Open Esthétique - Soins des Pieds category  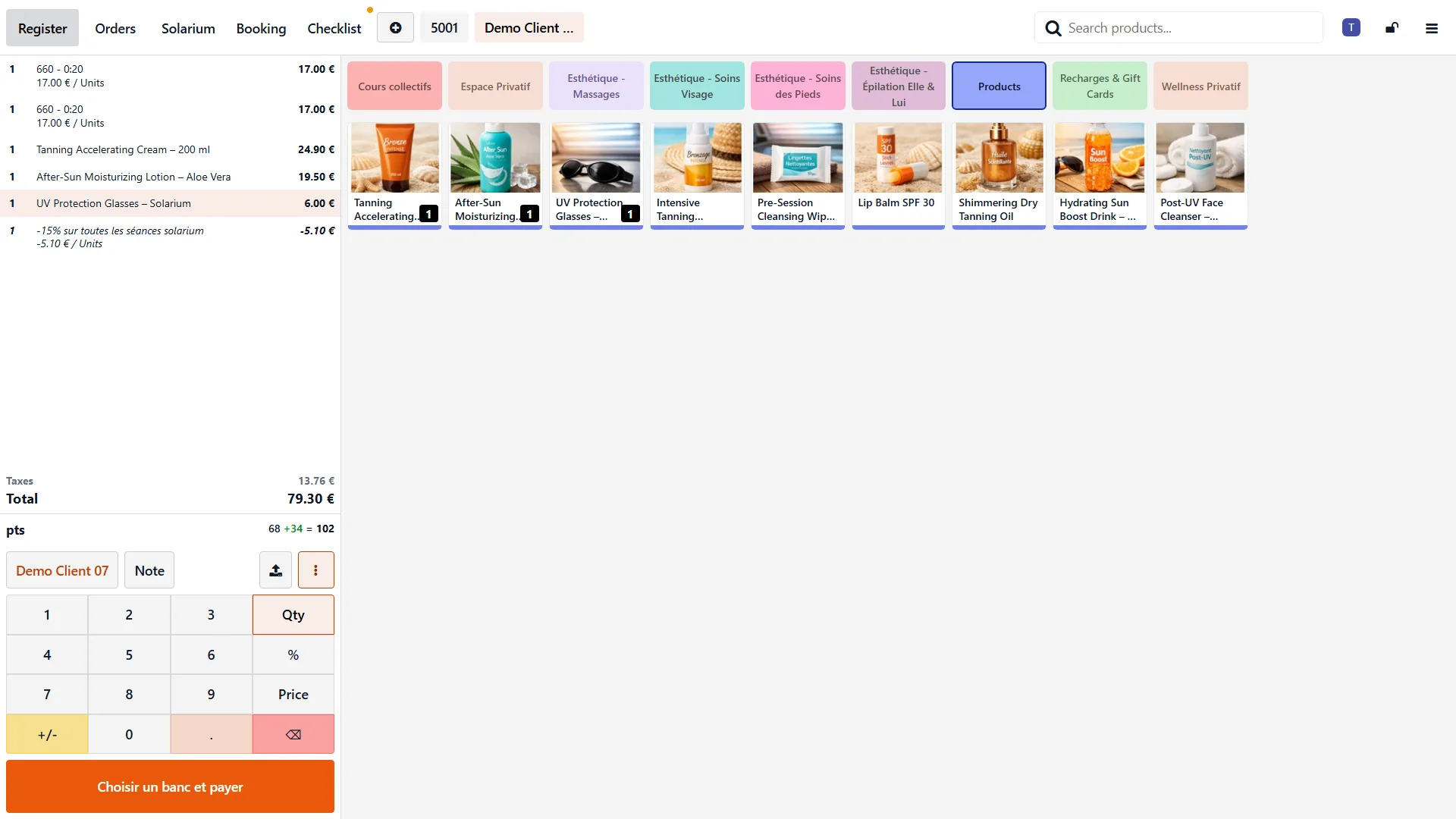(798, 86)
